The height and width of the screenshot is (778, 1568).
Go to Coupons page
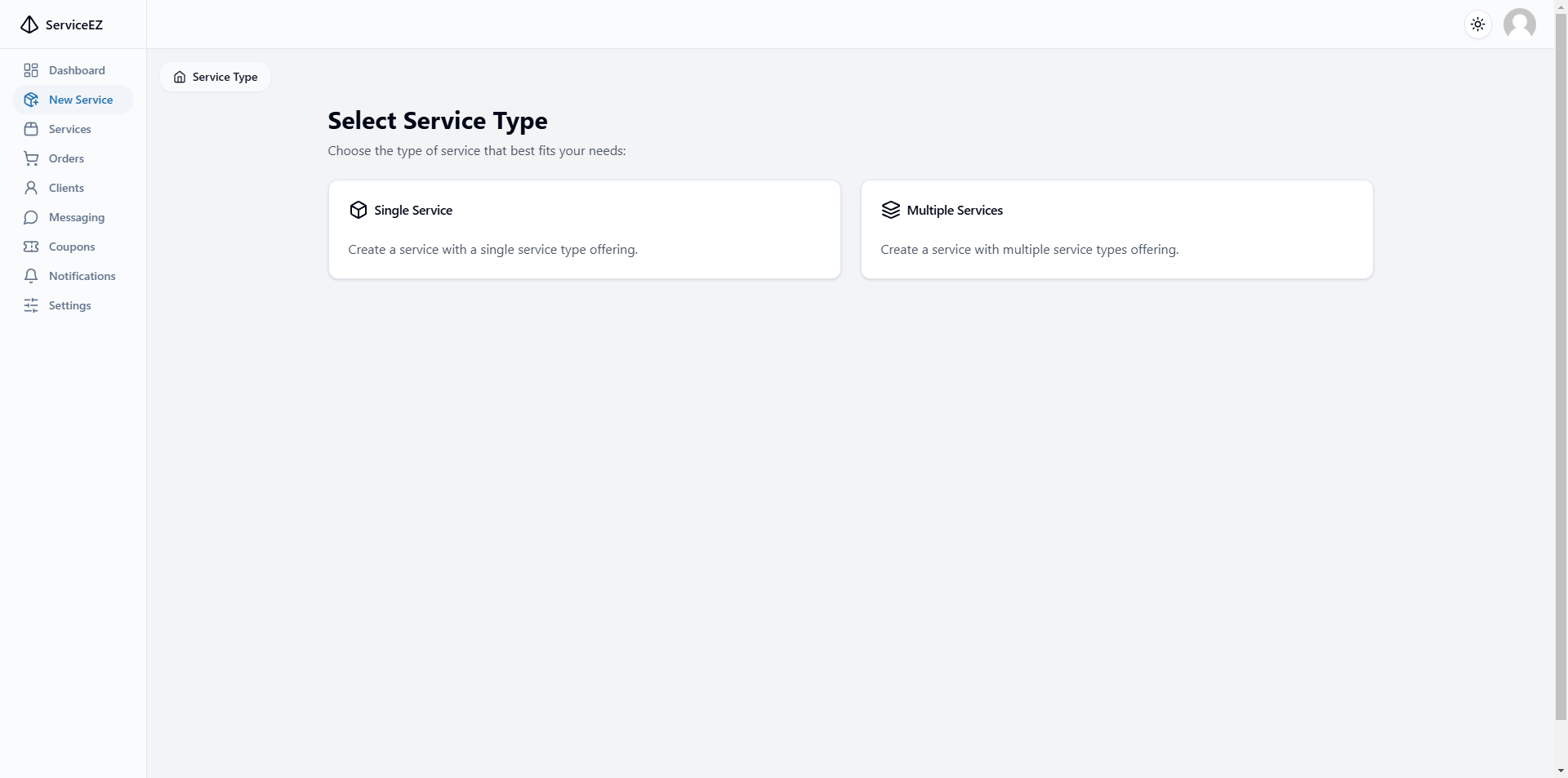pyautogui.click(x=73, y=247)
